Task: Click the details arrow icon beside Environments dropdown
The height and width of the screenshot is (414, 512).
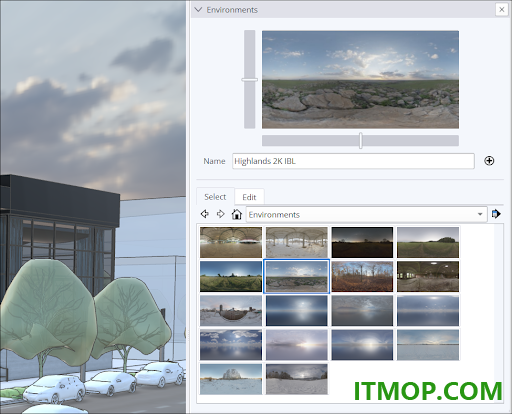Action: [x=496, y=214]
